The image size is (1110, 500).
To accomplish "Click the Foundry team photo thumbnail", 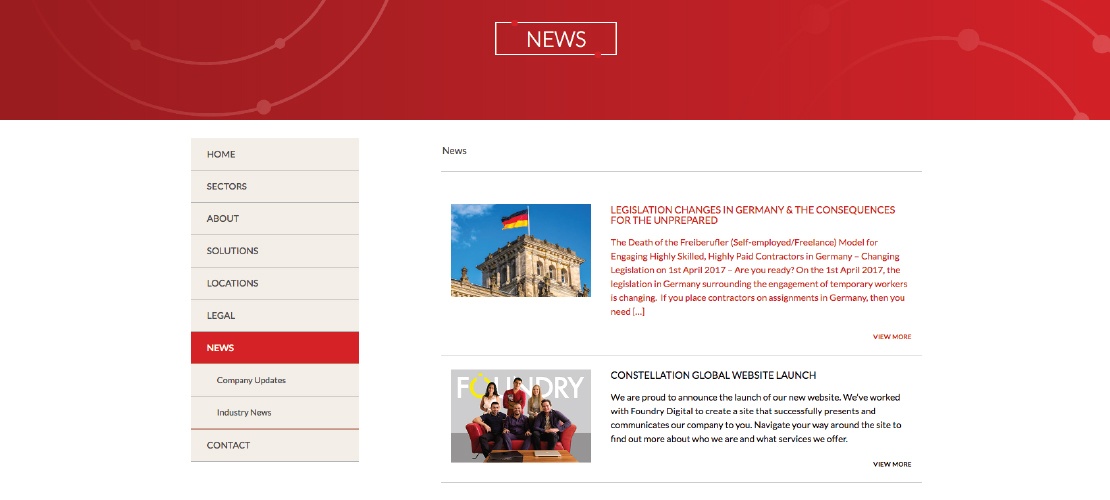I will coord(521,416).
